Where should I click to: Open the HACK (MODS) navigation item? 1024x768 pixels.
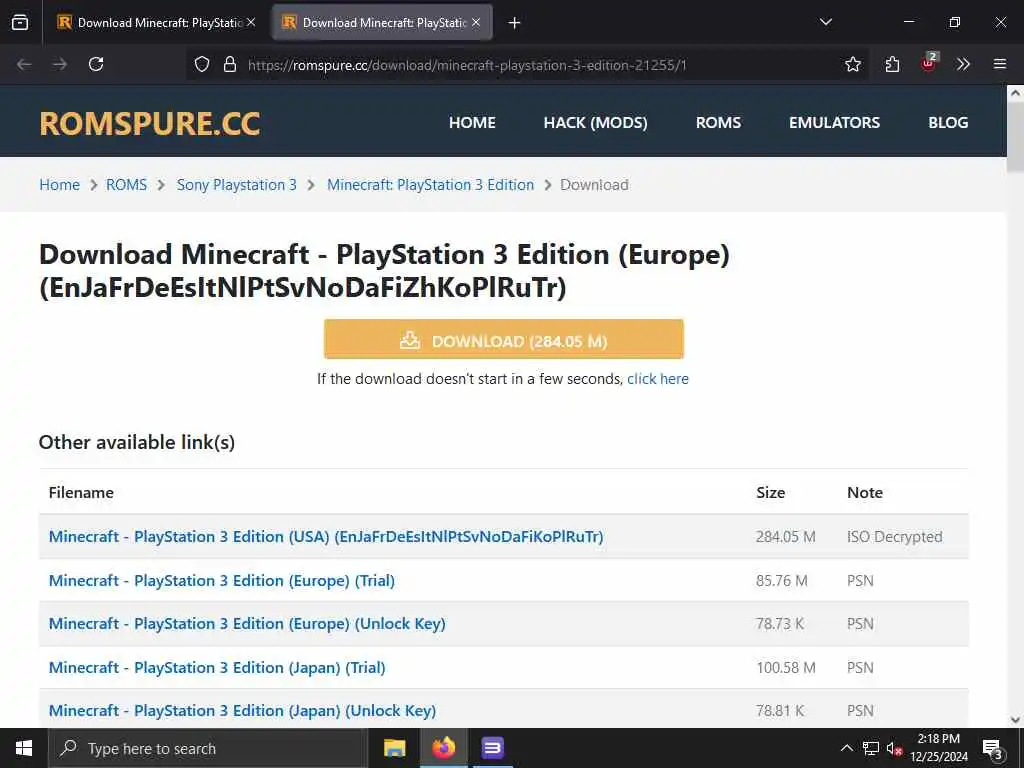(596, 122)
